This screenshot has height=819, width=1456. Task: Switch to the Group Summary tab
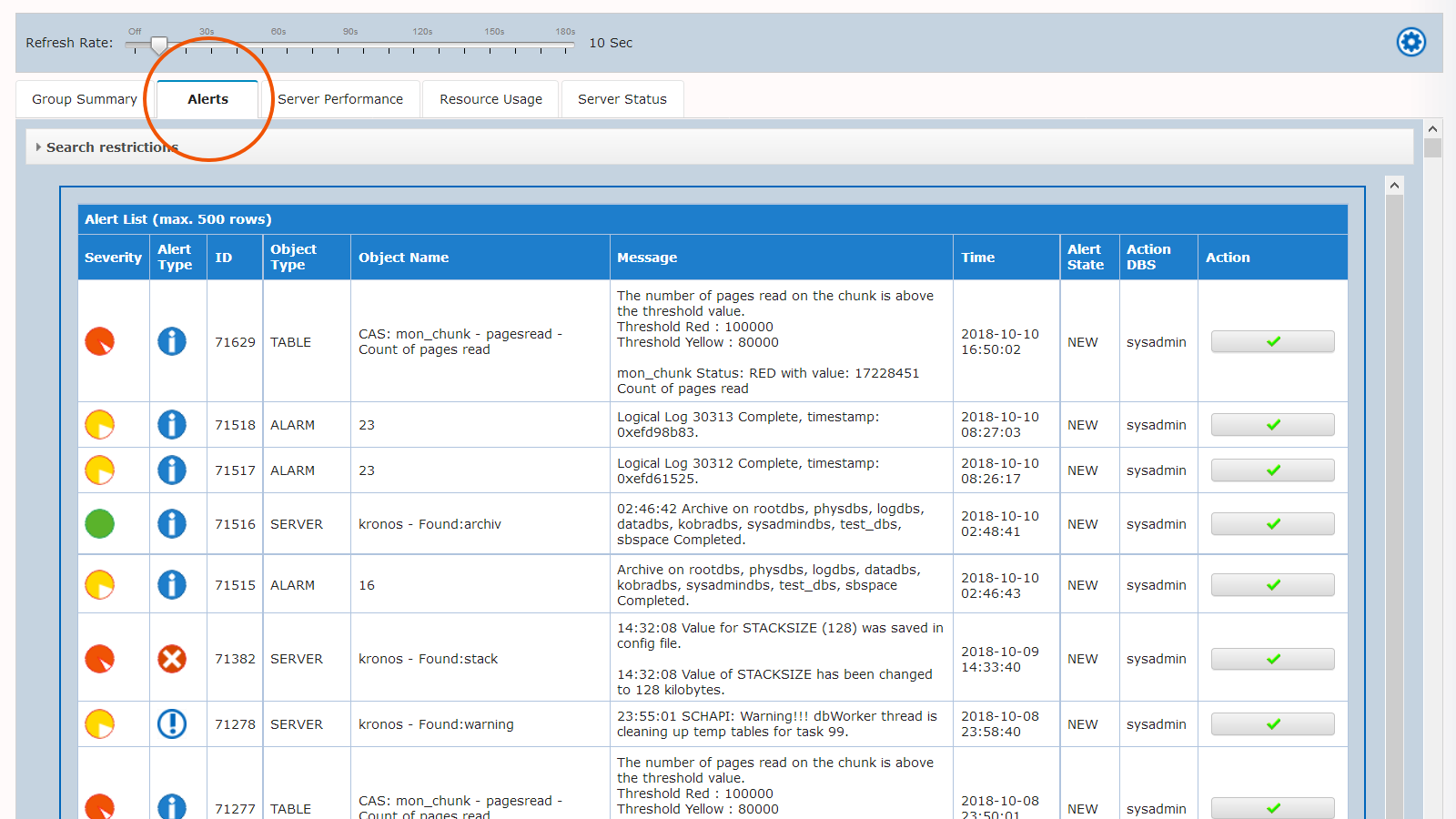85,99
